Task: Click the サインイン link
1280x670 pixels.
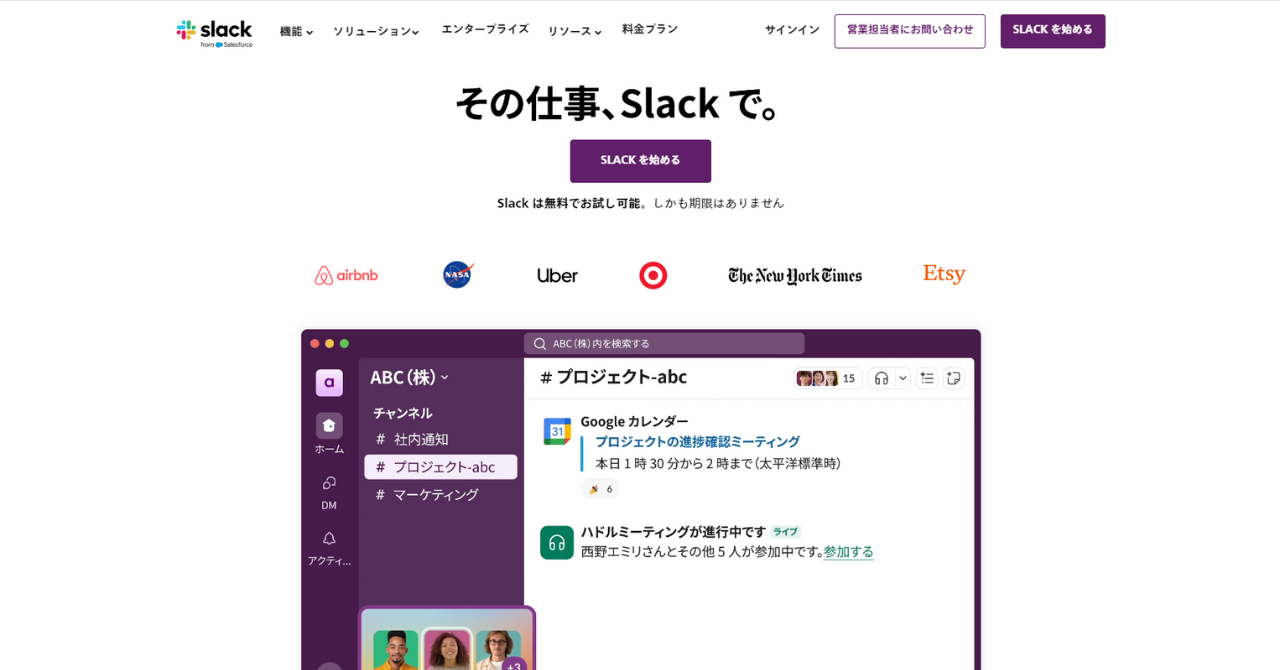Action: point(792,30)
